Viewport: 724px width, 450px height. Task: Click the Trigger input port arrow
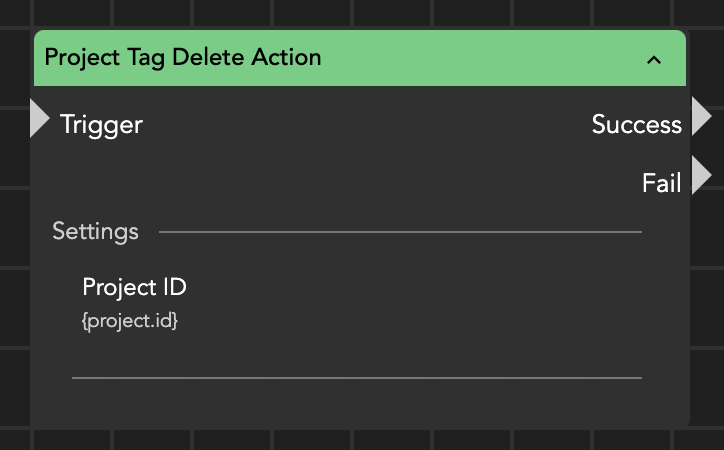coord(40,119)
